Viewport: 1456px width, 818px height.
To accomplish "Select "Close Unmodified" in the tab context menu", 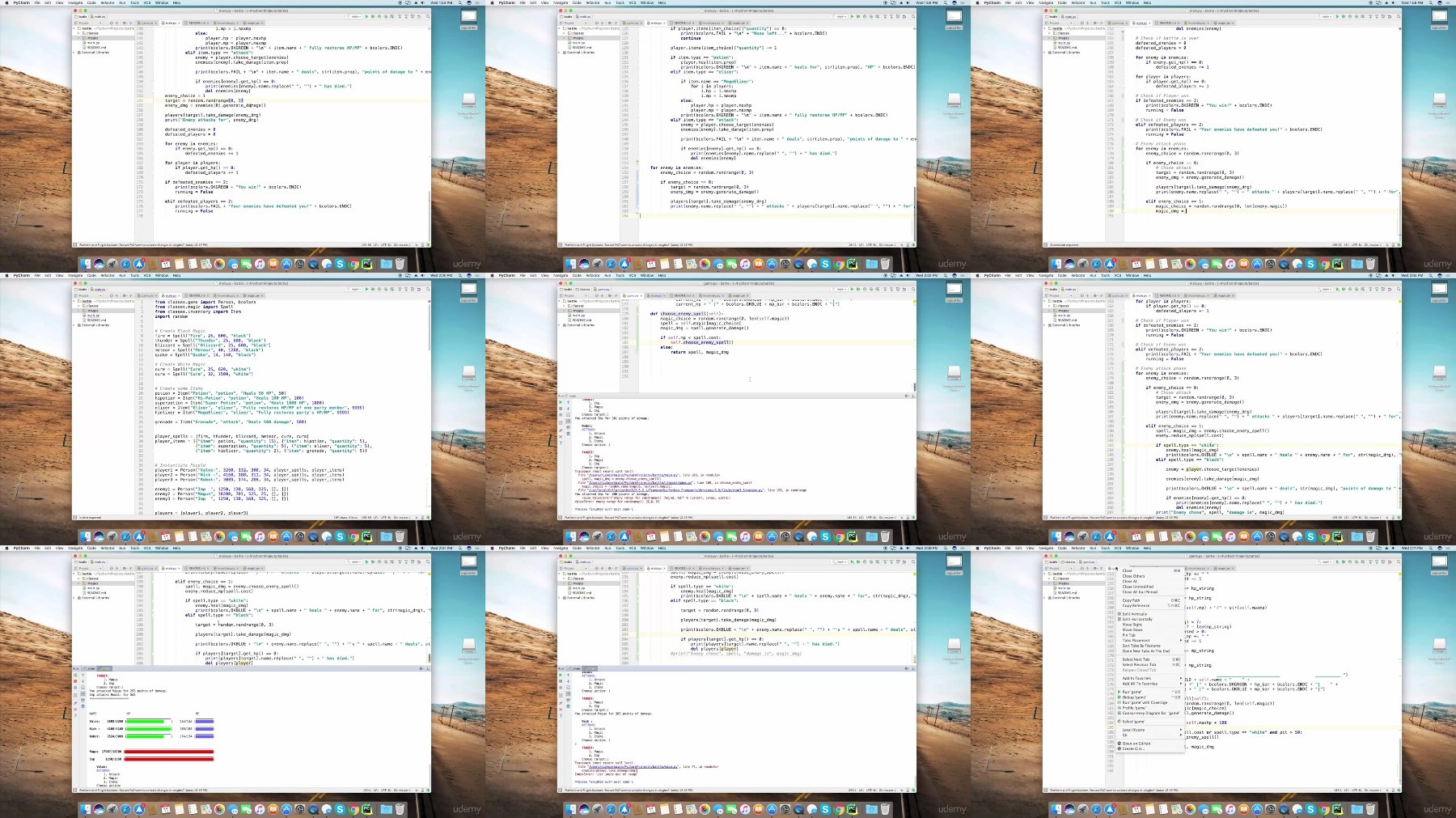I will point(1150,587).
